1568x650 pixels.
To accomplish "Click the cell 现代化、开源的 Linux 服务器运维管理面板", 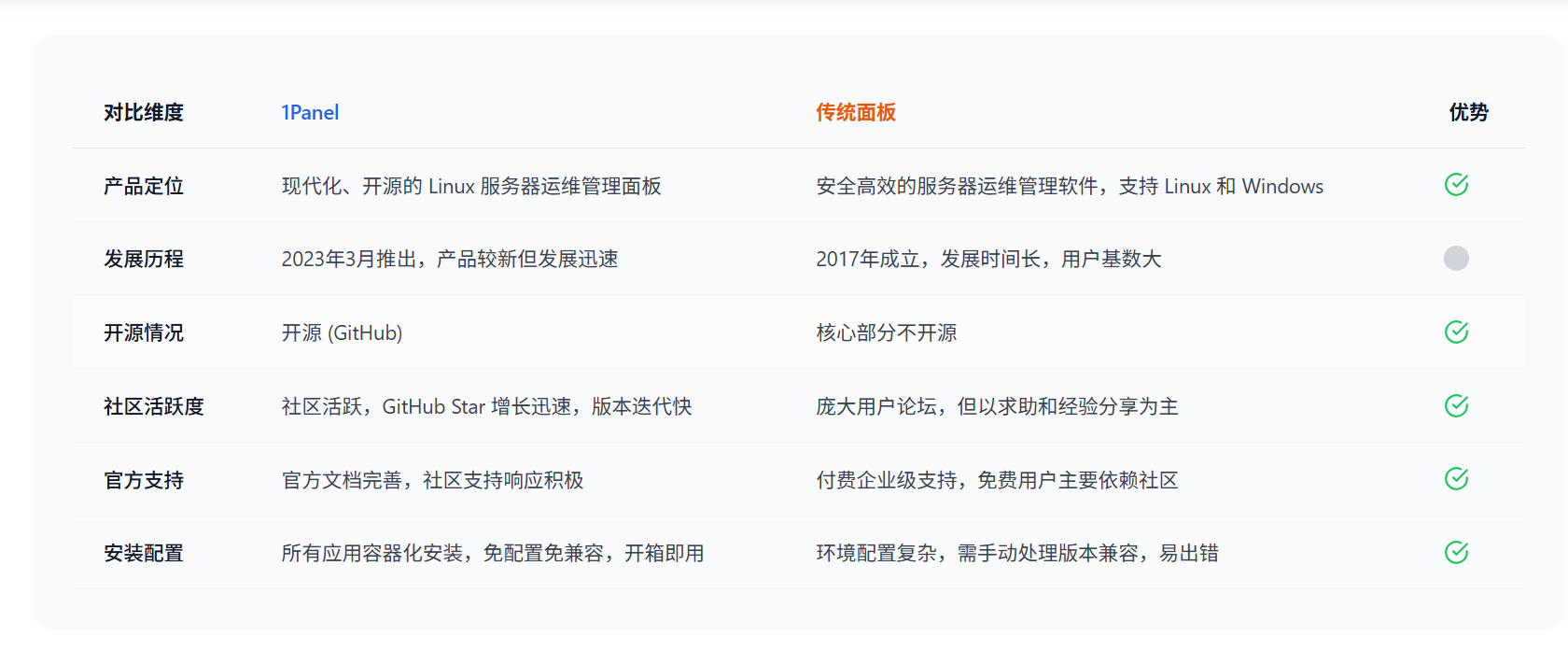I will (471, 186).
